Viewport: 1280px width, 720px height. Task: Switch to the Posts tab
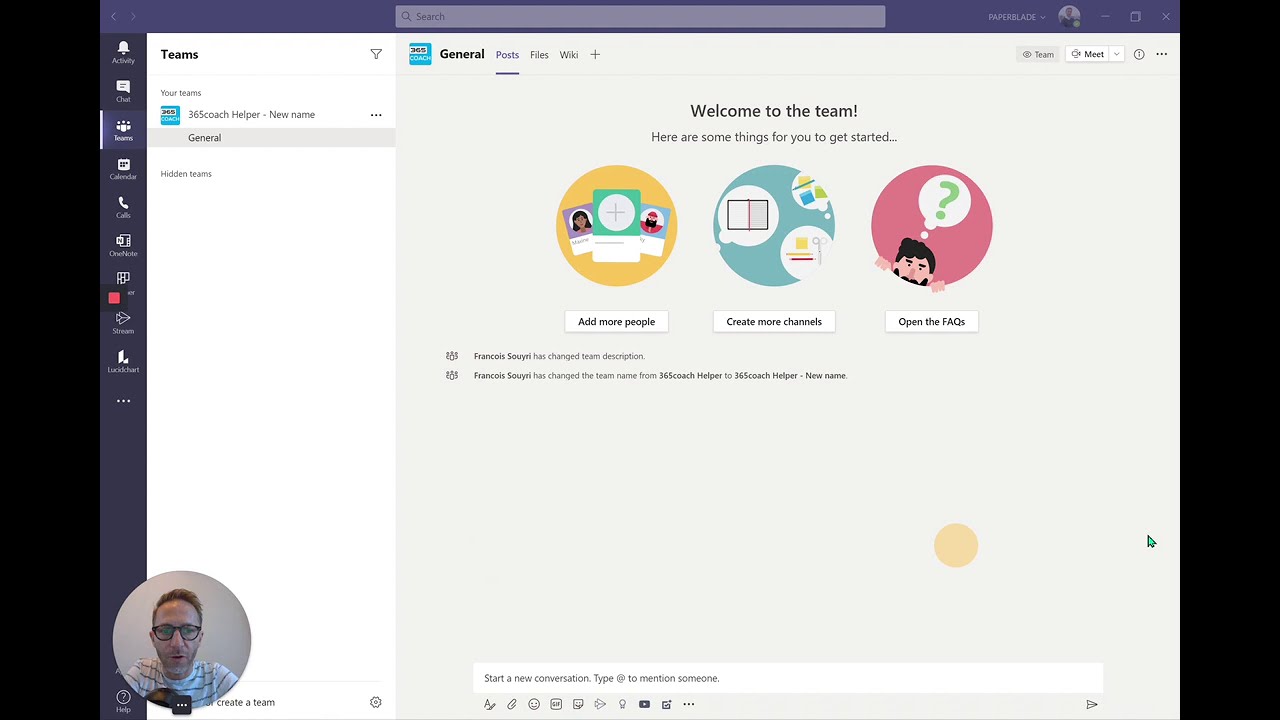point(507,55)
